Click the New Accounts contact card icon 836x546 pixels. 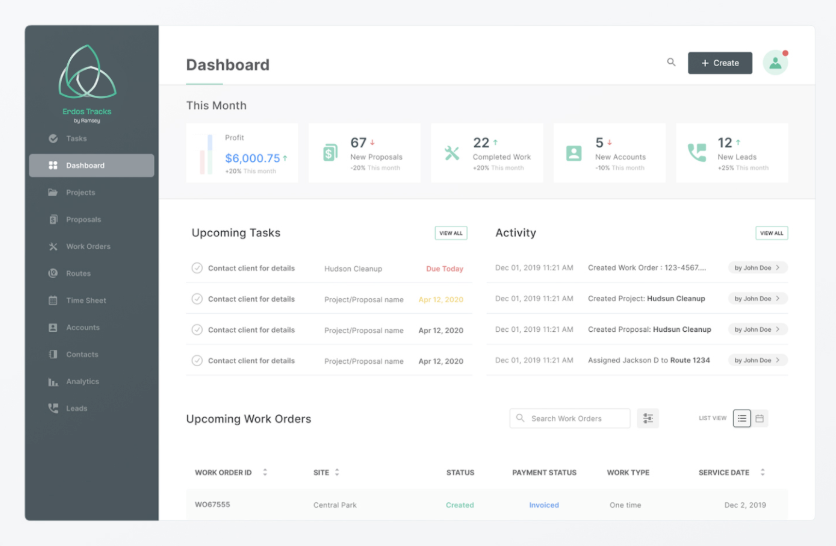click(x=574, y=153)
